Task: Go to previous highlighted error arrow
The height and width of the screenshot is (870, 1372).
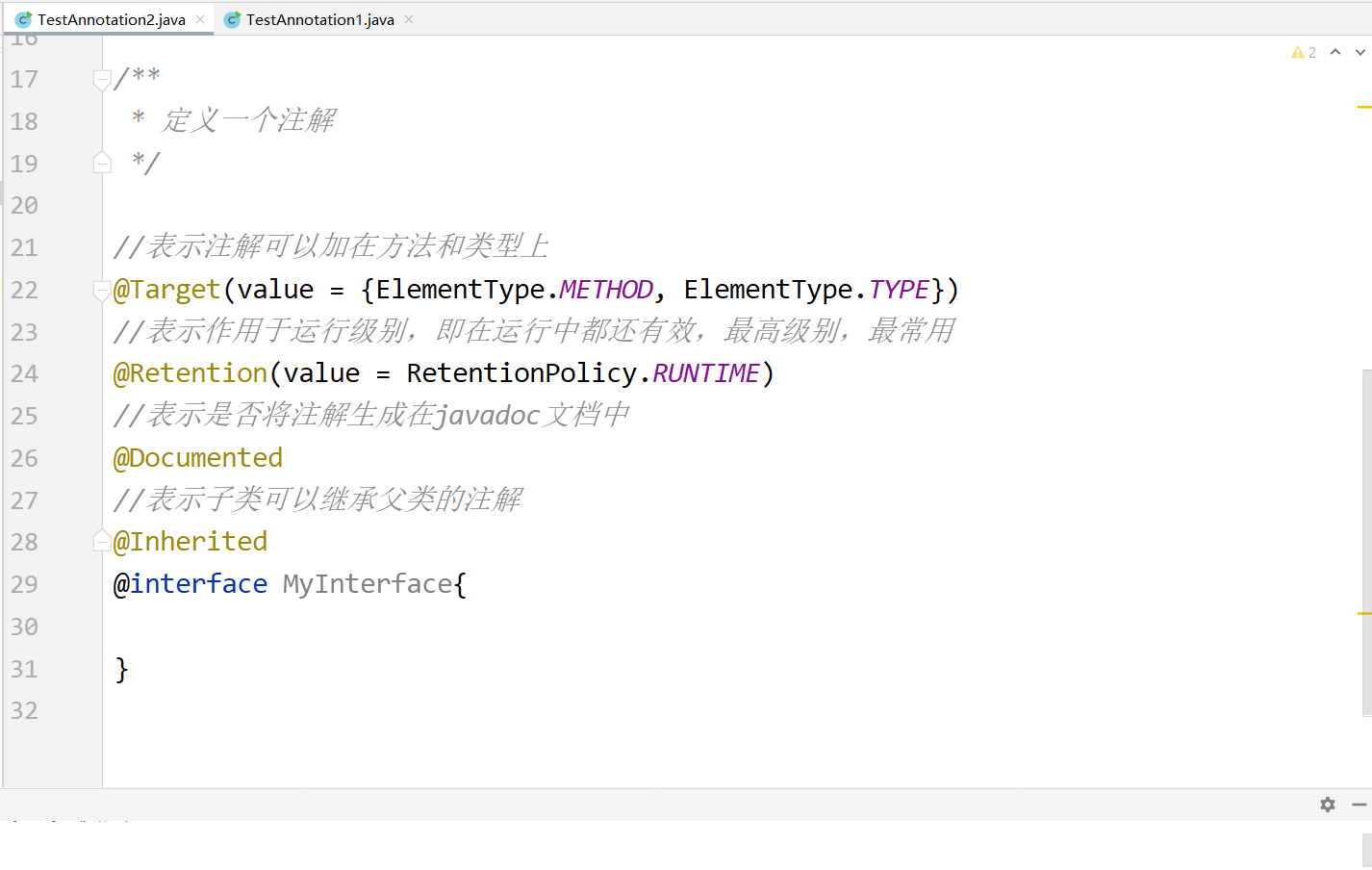Action: click(x=1335, y=52)
